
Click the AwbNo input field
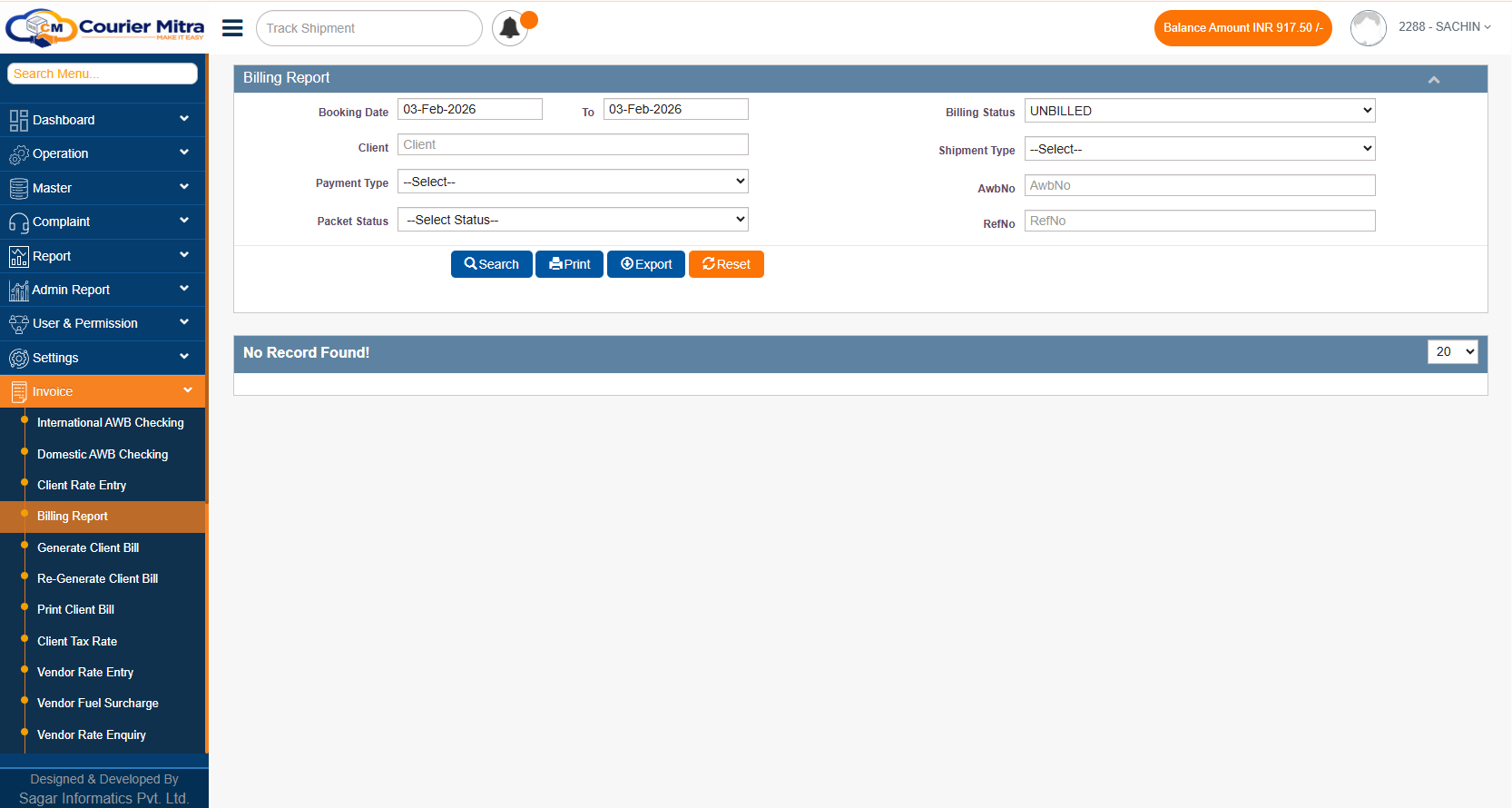pos(1200,185)
